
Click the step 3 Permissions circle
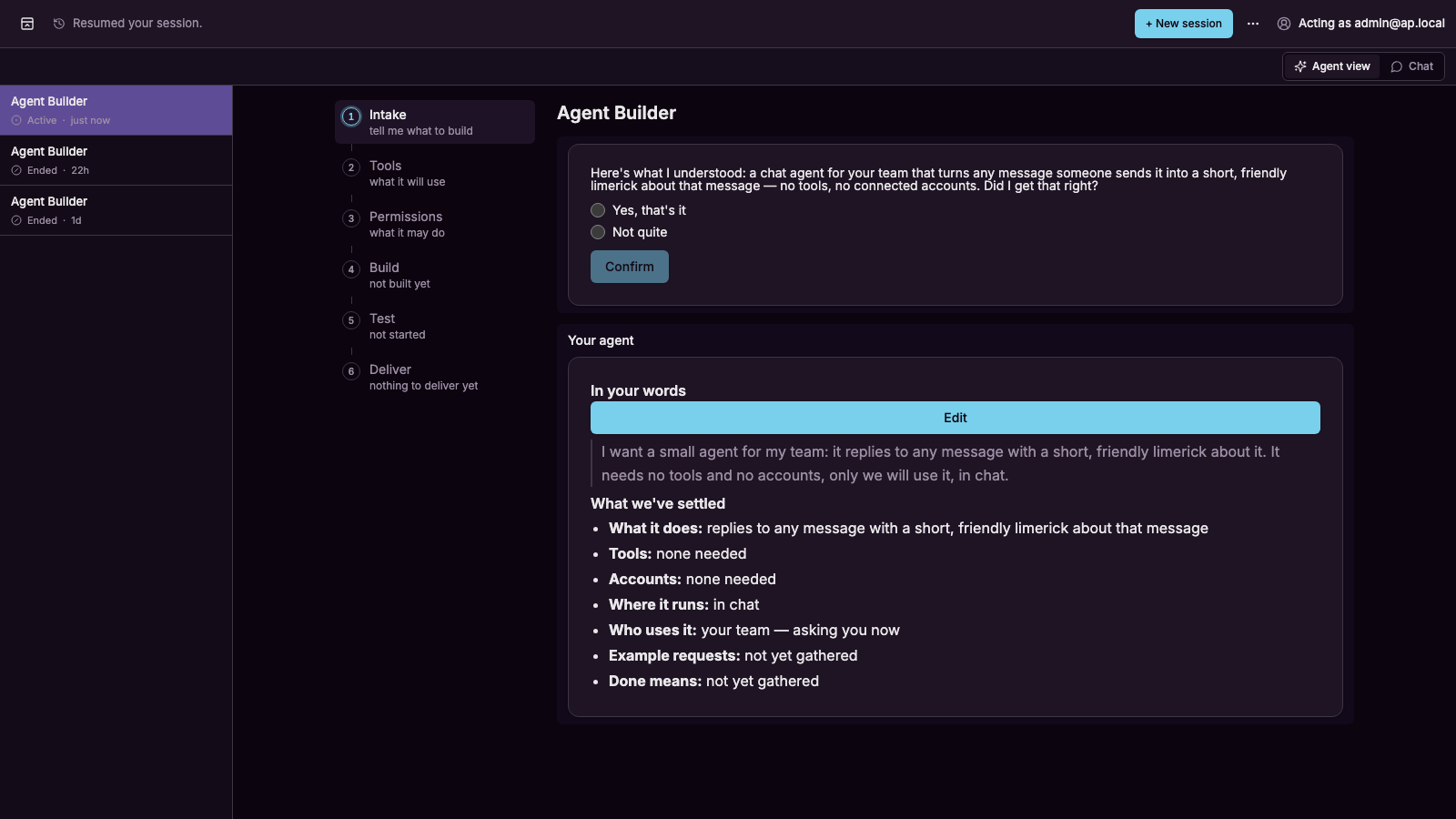pos(351,218)
